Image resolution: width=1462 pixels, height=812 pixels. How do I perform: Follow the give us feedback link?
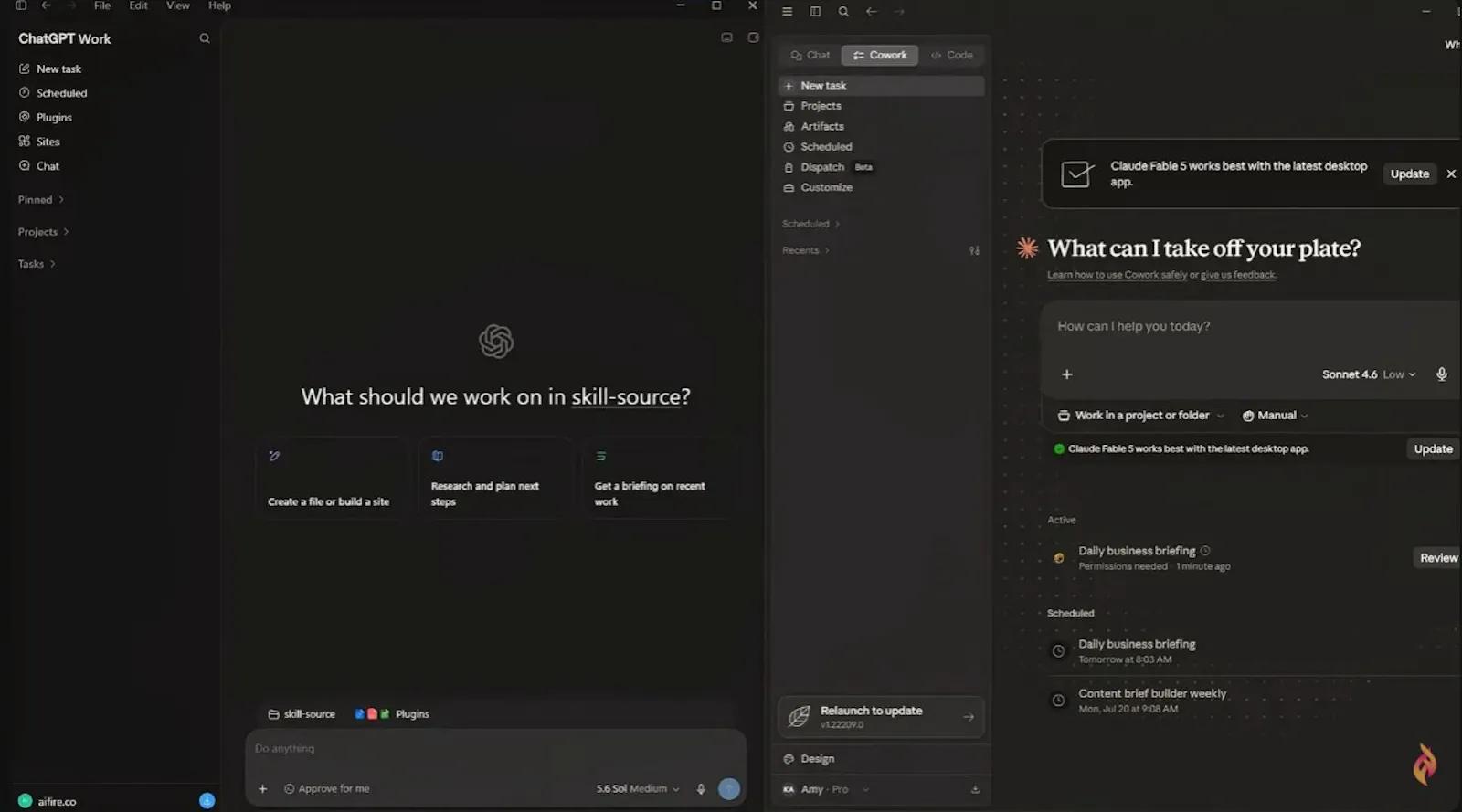click(1238, 275)
